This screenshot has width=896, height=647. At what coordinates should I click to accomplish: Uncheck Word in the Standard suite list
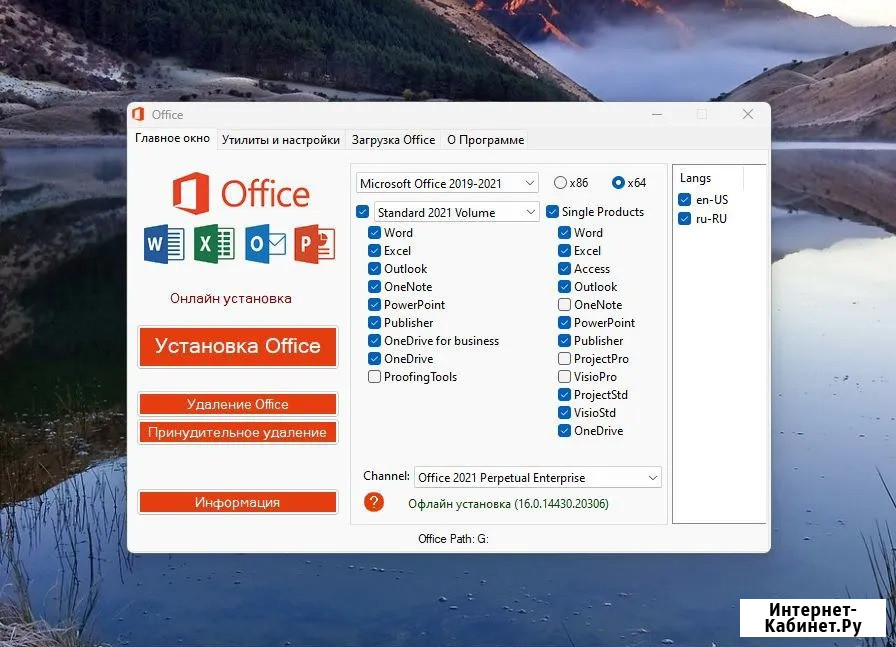point(374,233)
